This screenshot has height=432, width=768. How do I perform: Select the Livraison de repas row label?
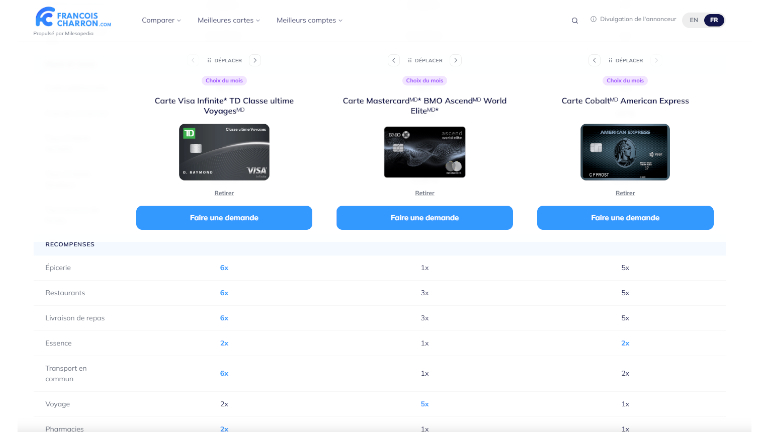(75, 318)
